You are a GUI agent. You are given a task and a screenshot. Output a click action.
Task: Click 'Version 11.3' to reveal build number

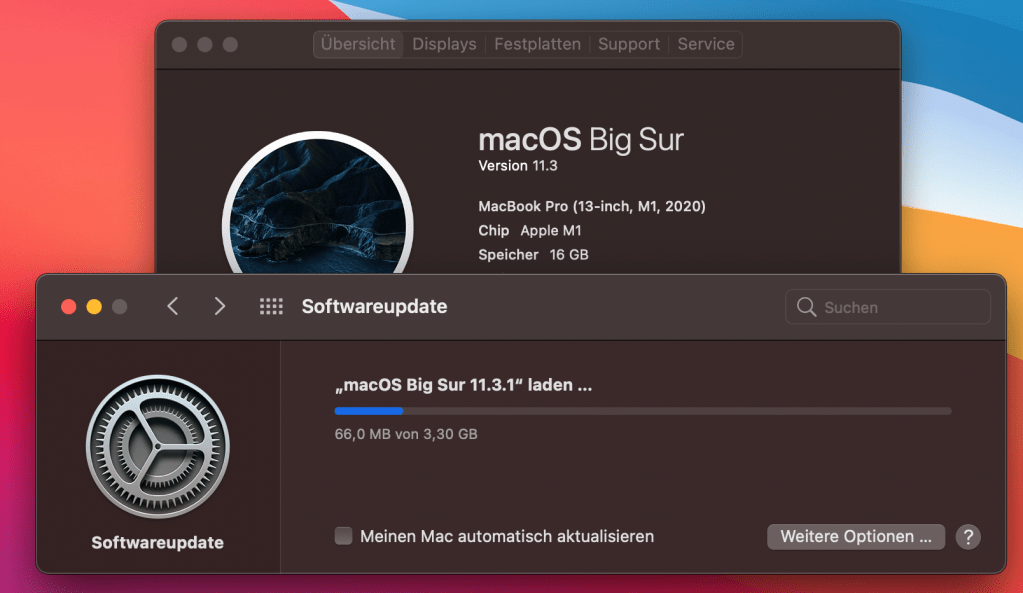(516, 166)
